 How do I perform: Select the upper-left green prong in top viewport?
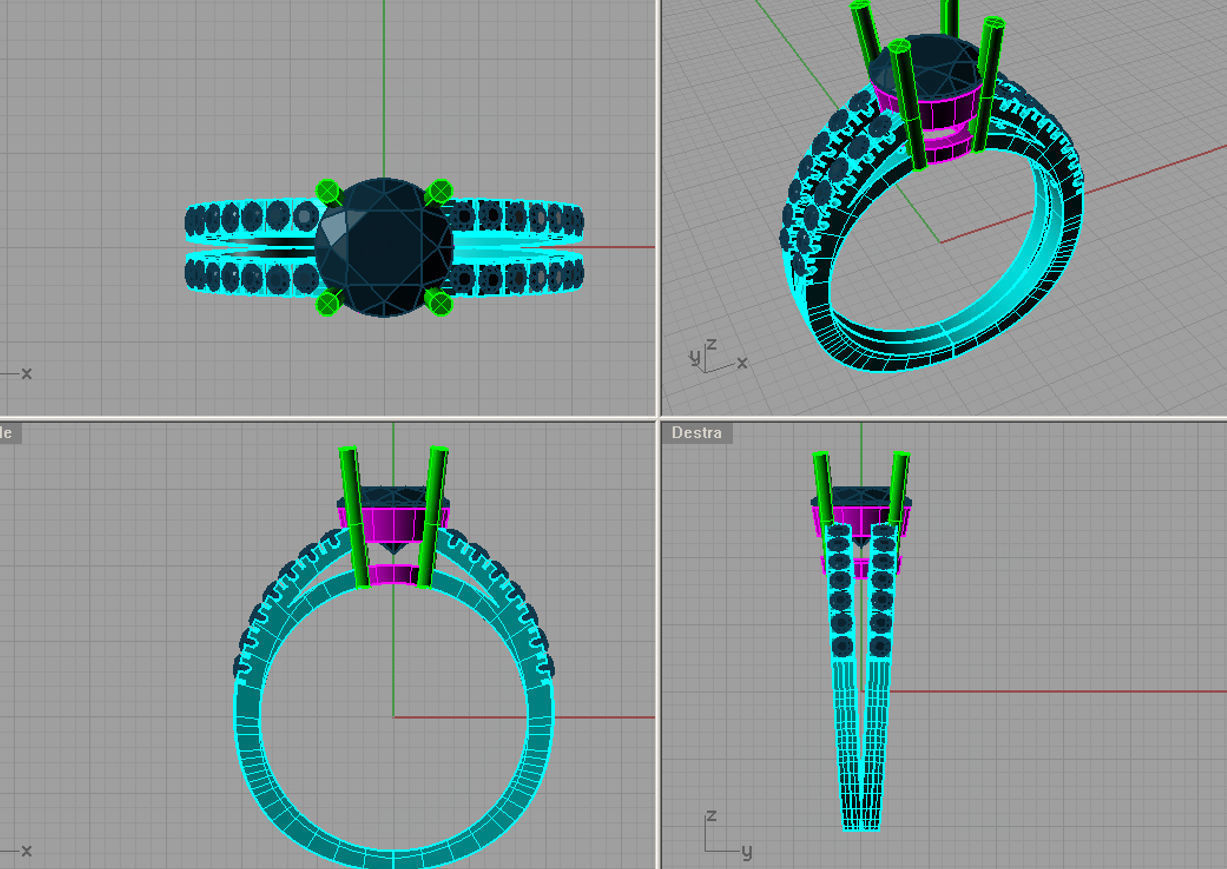click(x=327, y=192)
